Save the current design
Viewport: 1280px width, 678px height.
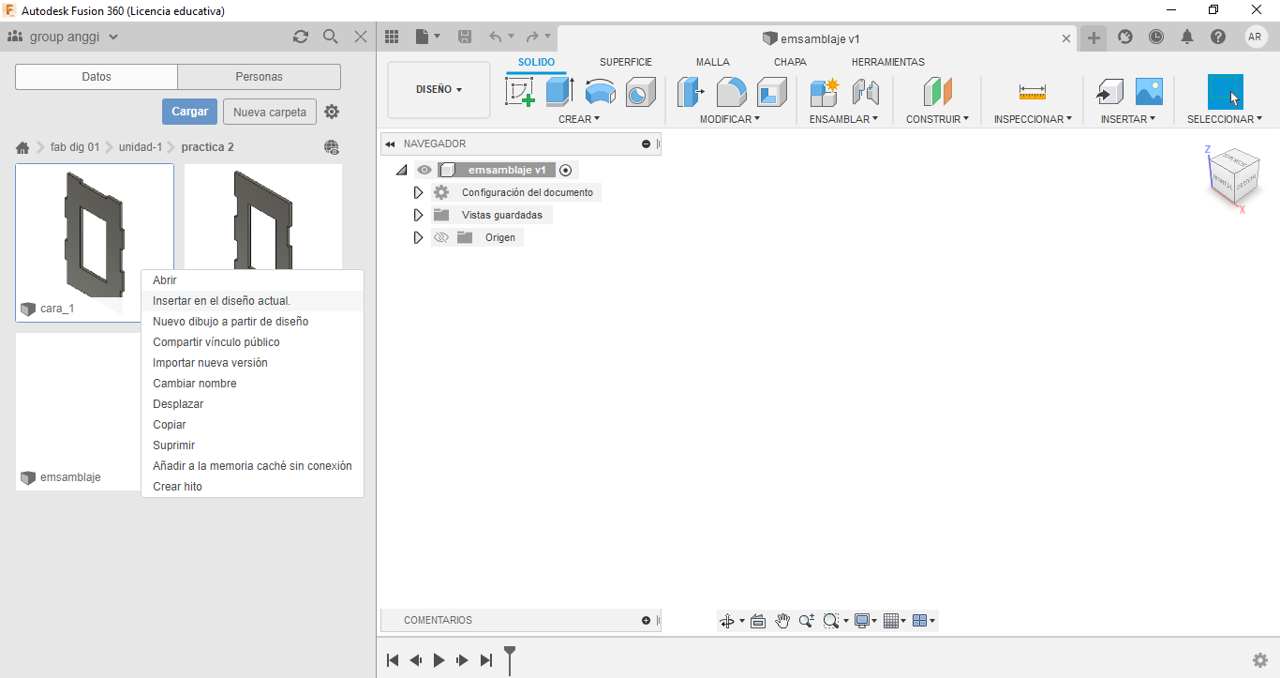465,37
